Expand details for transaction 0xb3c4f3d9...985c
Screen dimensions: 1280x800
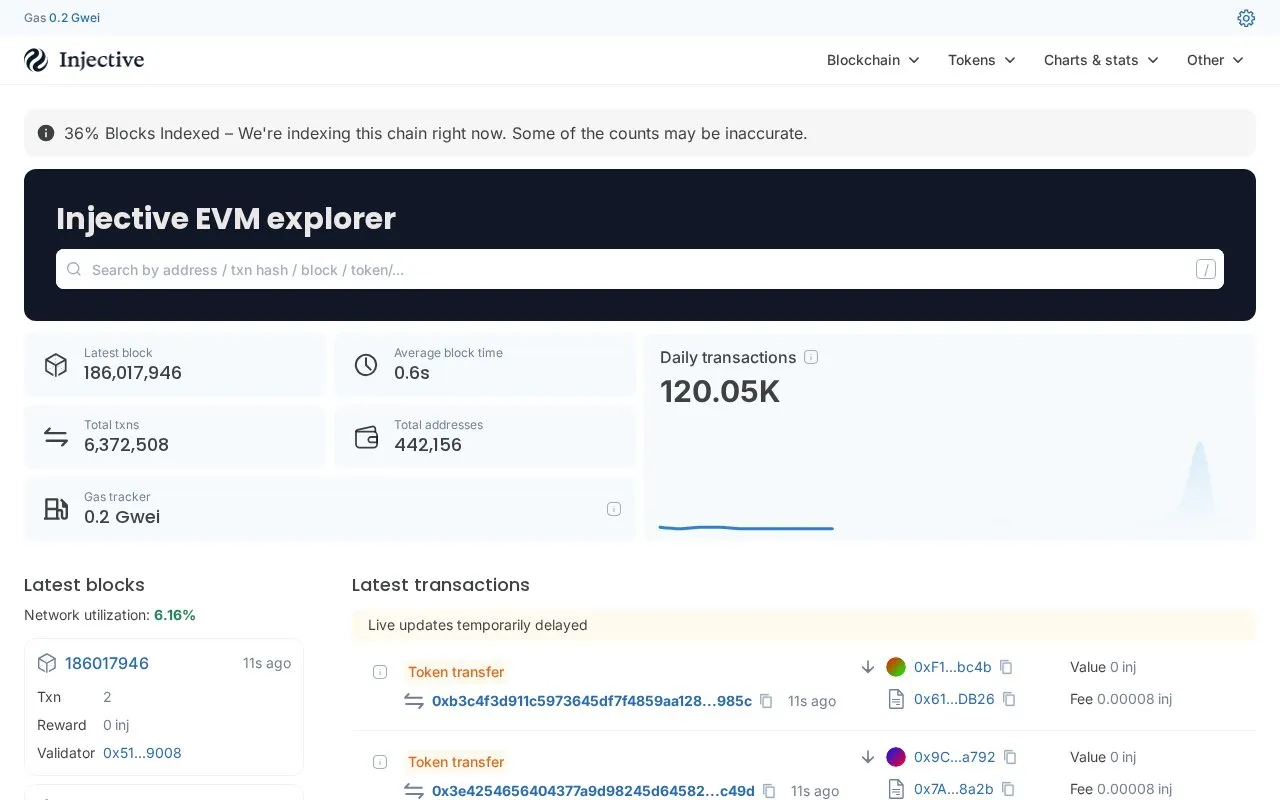point(380,672)
